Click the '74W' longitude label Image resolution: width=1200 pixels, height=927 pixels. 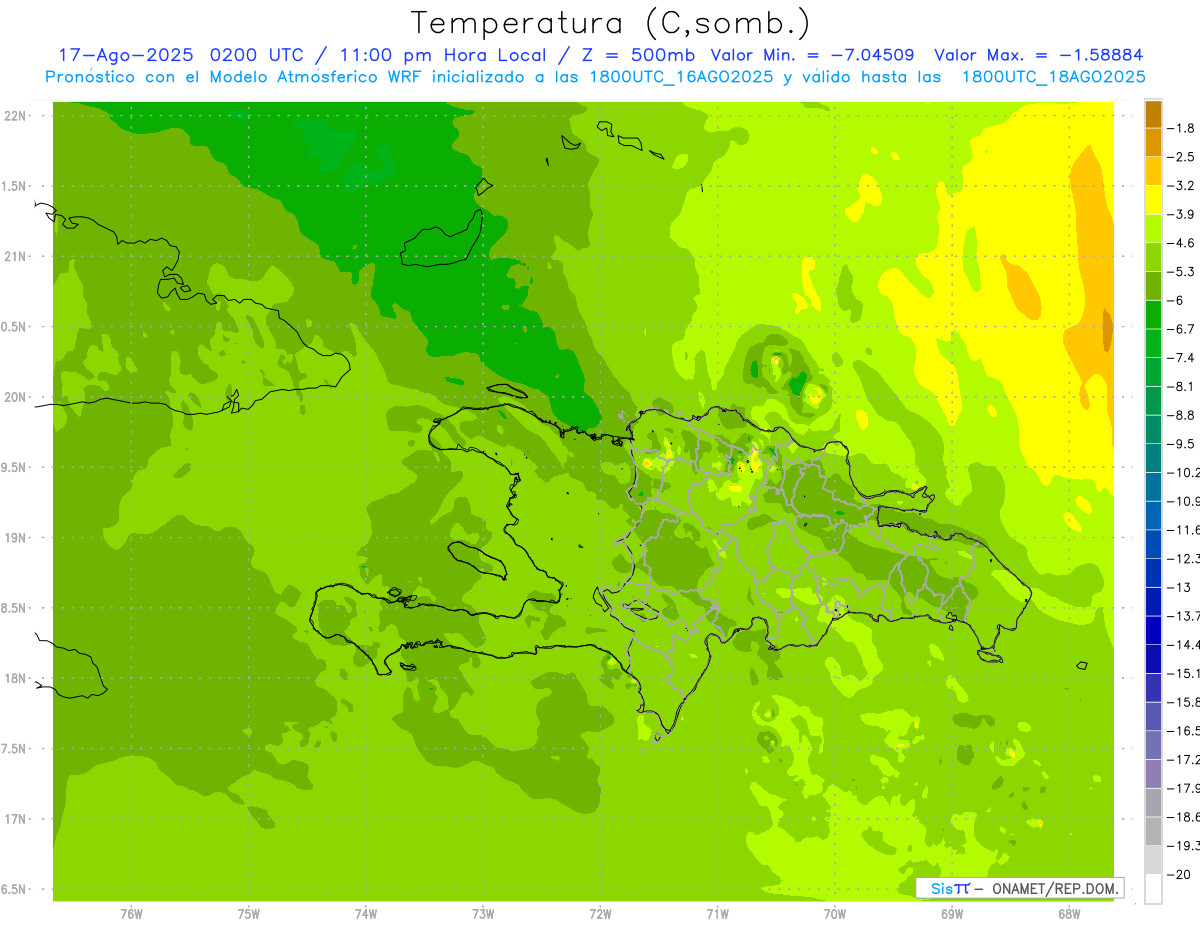coord(366,913)
